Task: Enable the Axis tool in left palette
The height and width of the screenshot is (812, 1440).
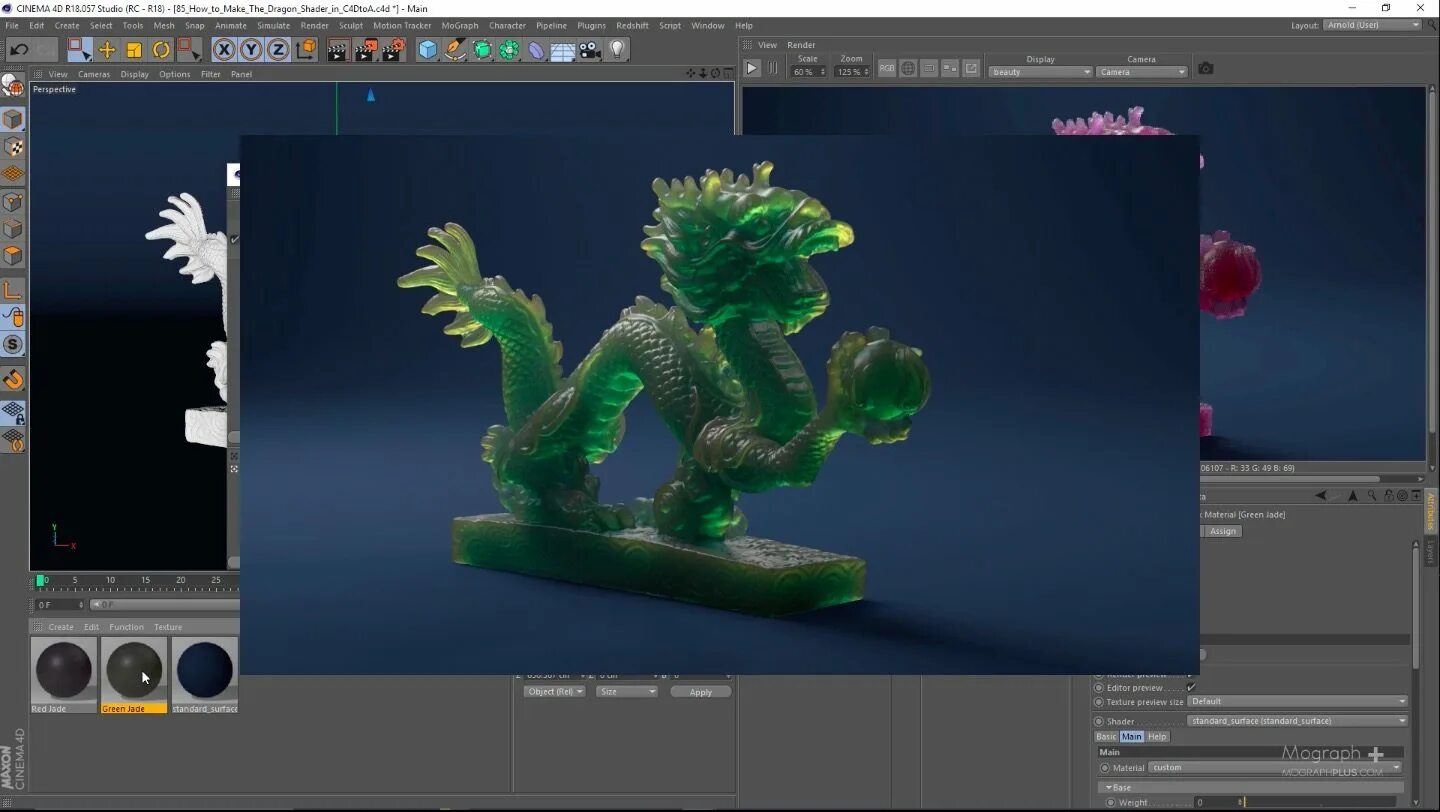Action: coord(13,291)
